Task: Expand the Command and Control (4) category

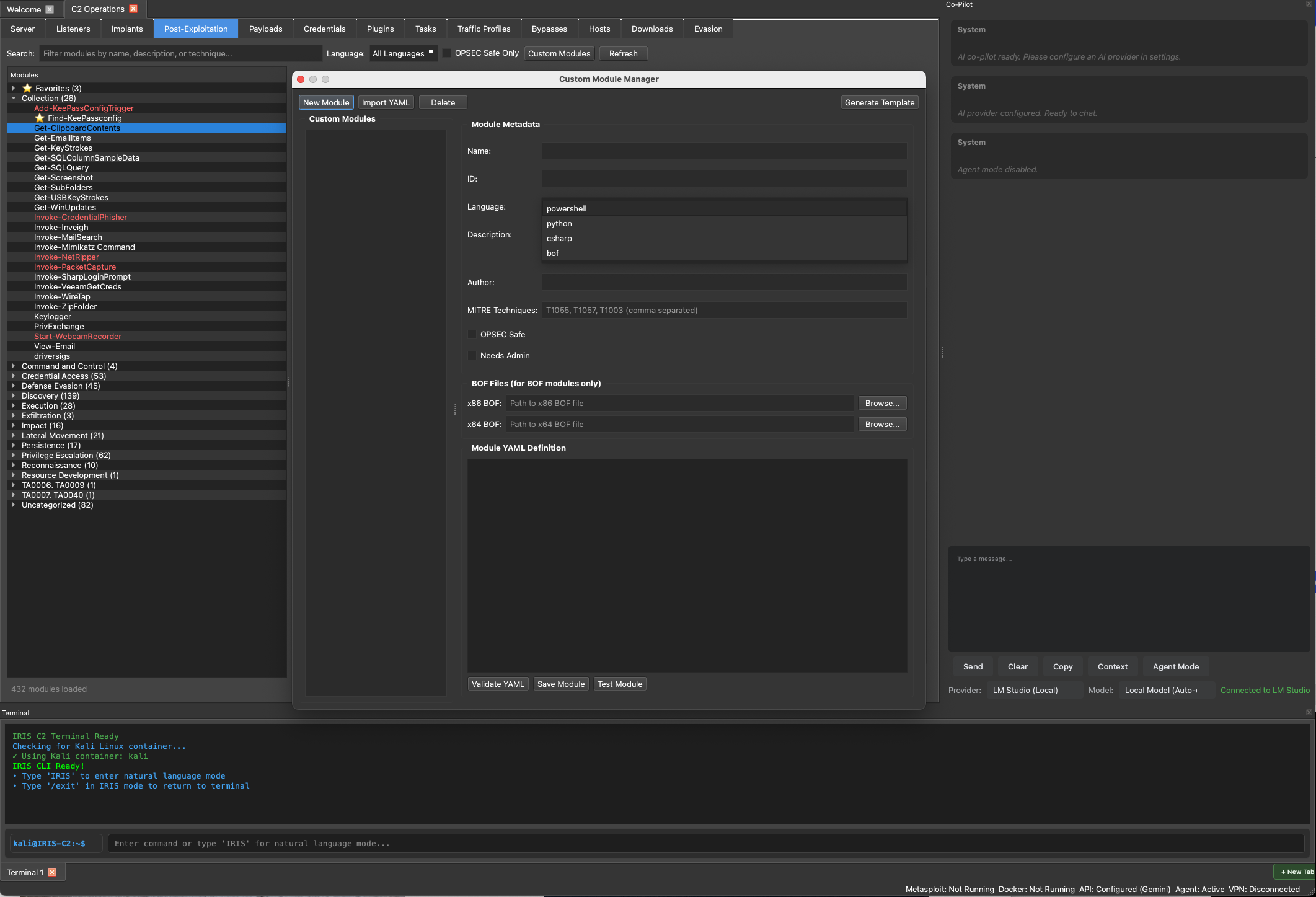Action: click(14, 366)
